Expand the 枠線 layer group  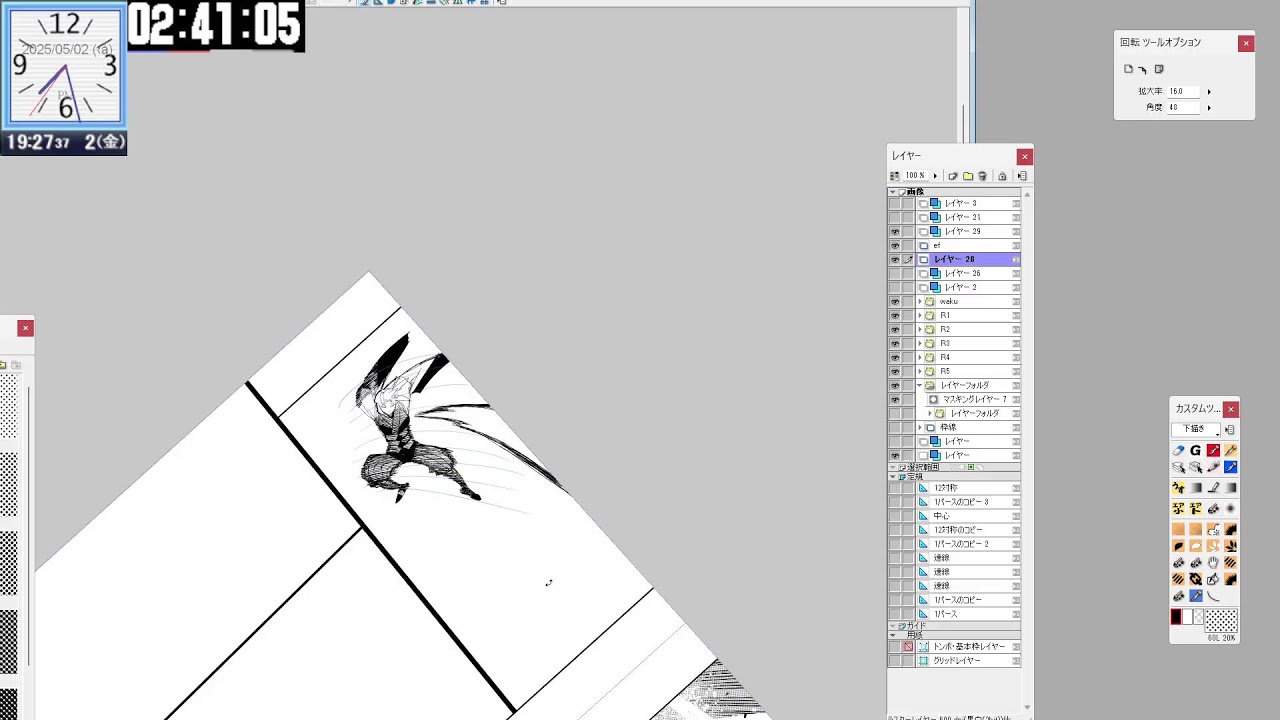pos(920,427)
